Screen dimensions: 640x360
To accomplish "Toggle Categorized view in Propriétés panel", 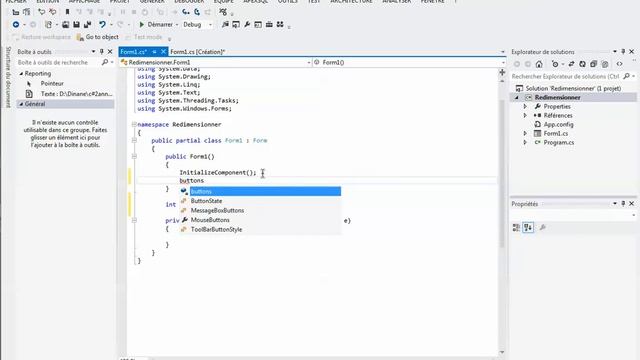I will click(x=516, y=227).
